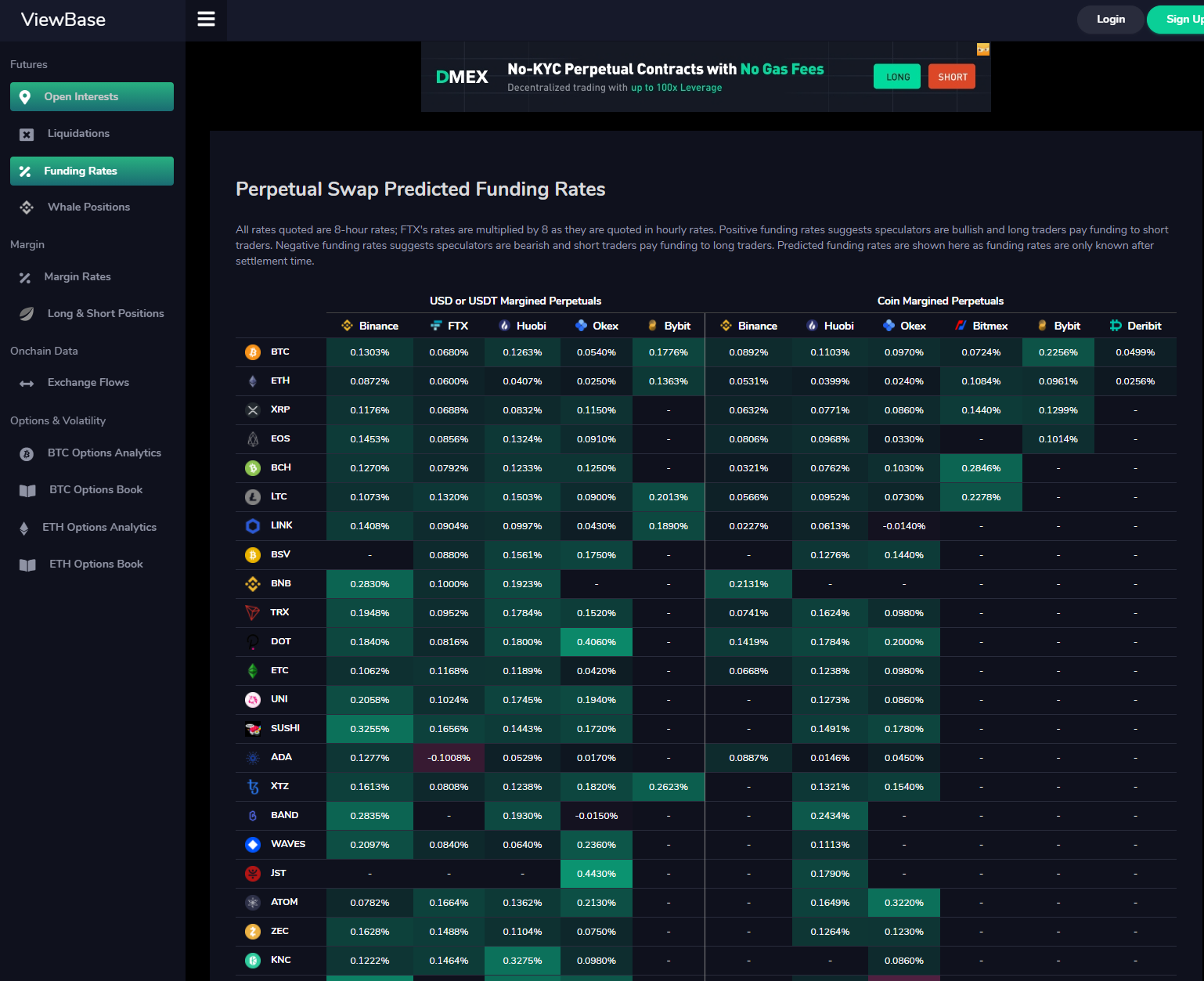Select Funding Rates in the sidebar
Image resolution: width=1204 pixels, height=981 pixels.
(92, 171)
